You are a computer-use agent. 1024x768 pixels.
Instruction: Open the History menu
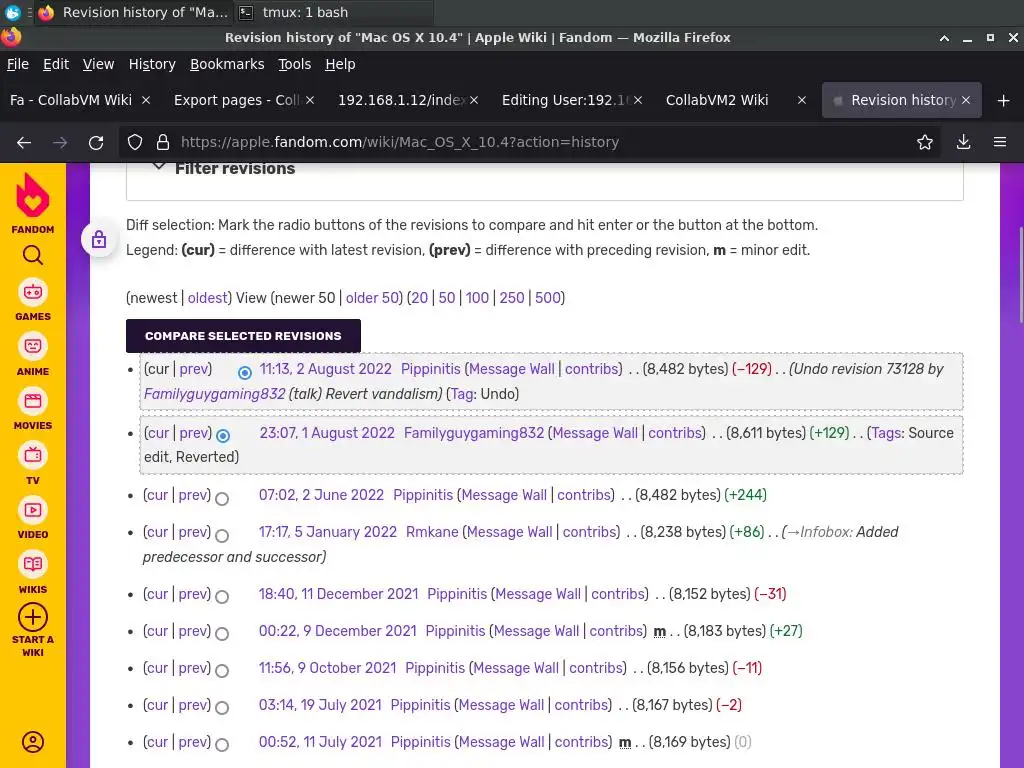(x=152, y=64)
